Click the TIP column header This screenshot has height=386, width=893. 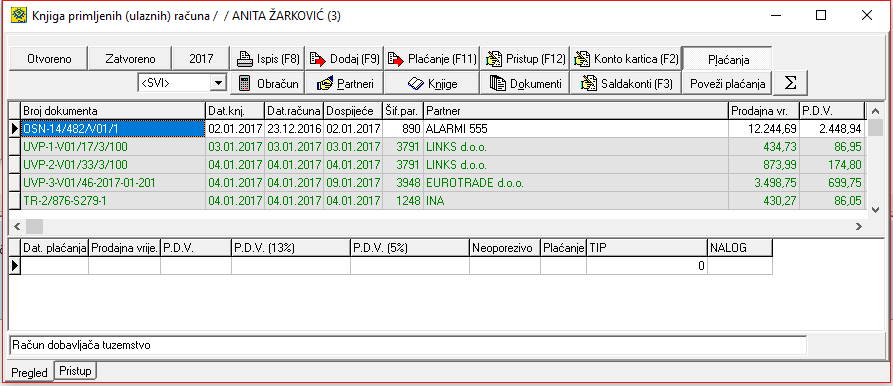click(646, 248)
